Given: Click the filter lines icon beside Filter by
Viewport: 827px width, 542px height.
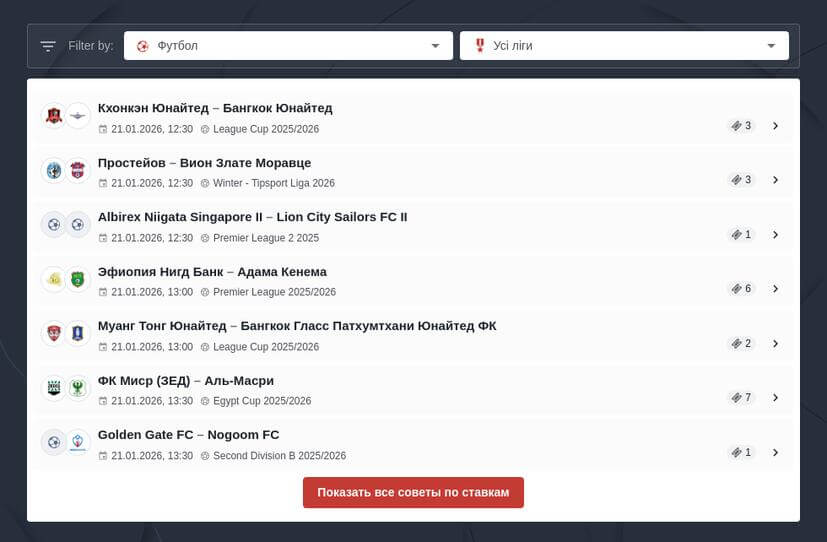Looking at the screenshot, I should [48, 46].
